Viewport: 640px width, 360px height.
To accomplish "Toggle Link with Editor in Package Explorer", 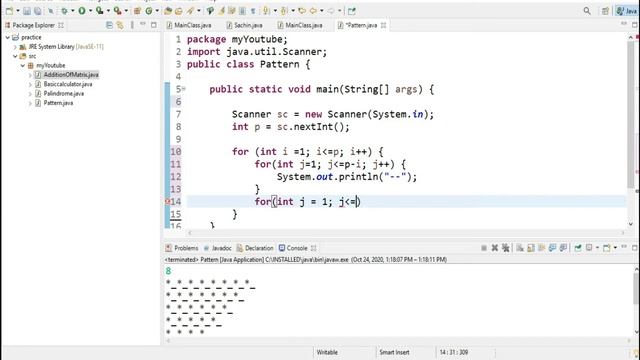I will tap(120, 25).
